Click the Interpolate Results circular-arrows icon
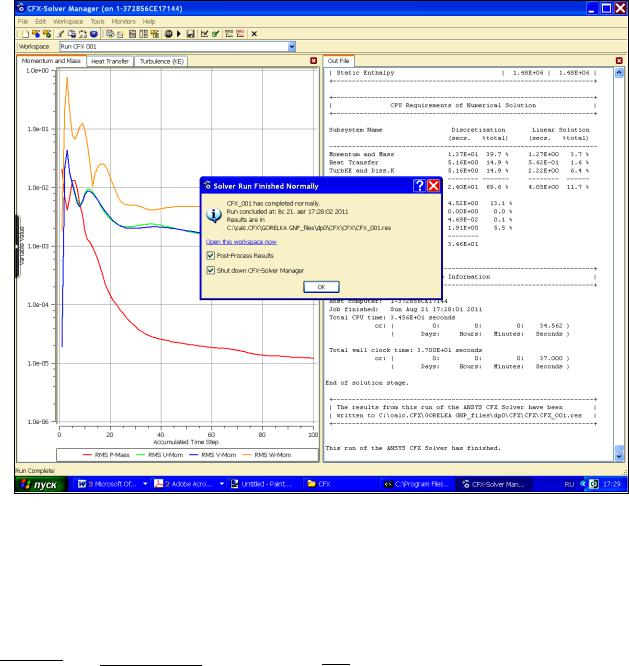629x666 pixels. 83,34
